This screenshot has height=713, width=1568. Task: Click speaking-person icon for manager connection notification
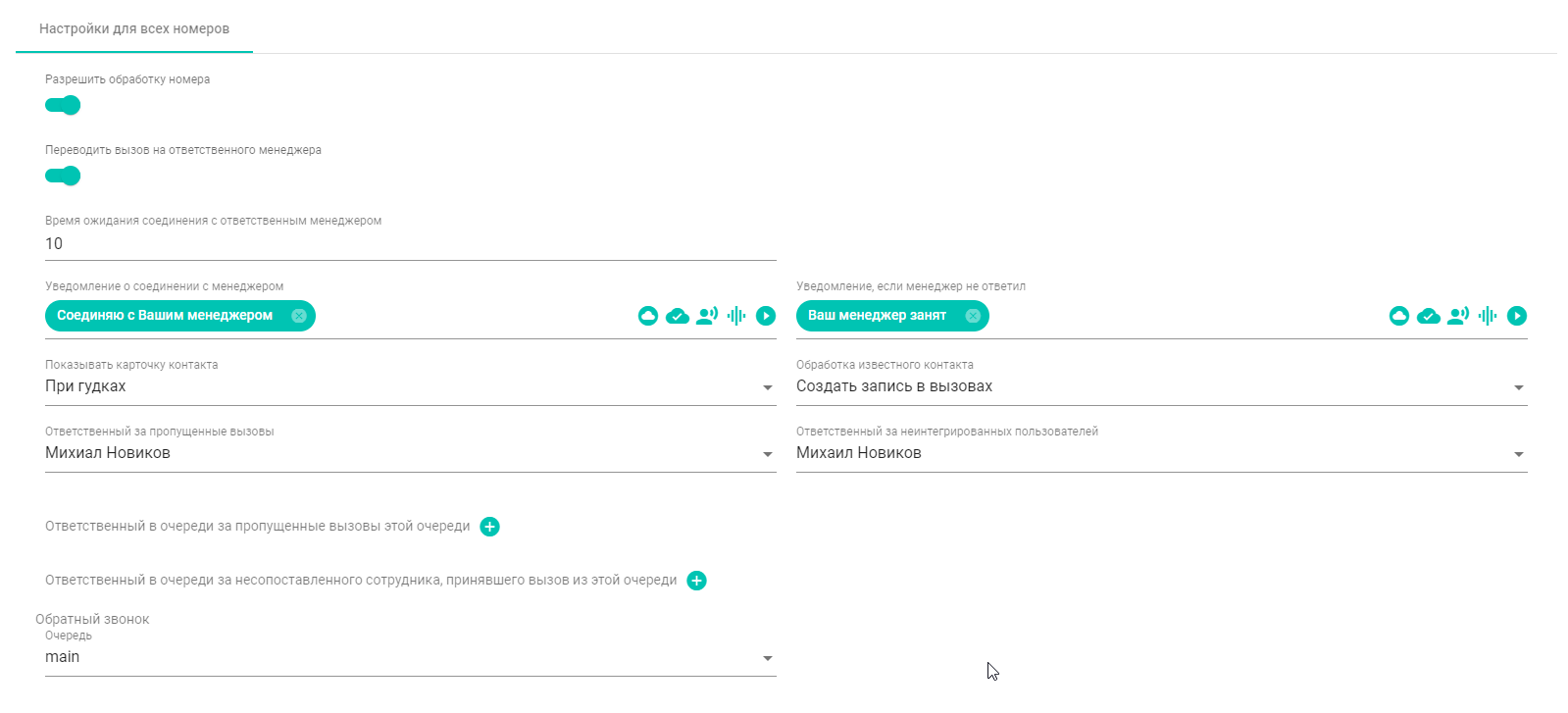click(707, 316)
